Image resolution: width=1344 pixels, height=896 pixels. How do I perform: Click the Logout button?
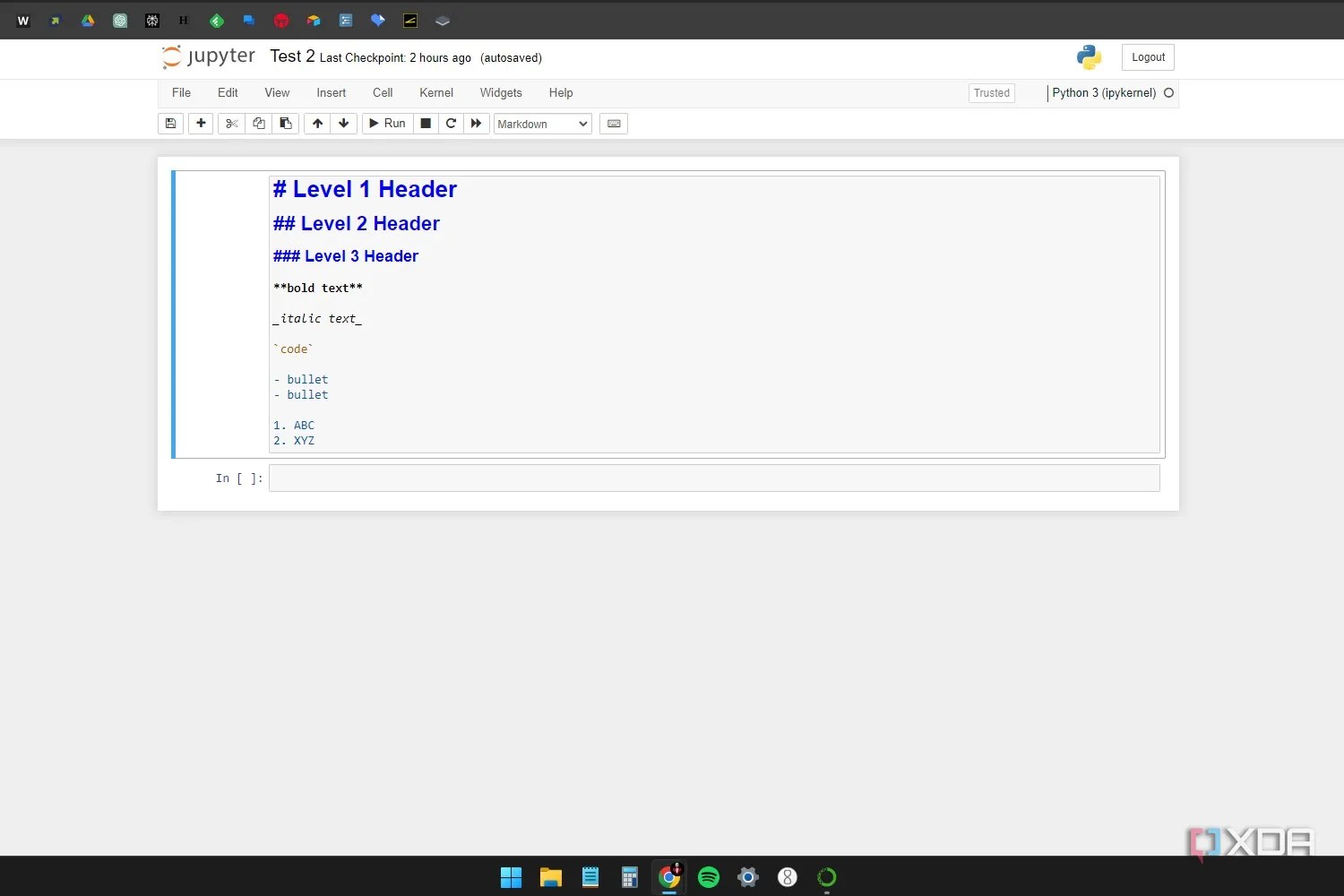(1148, 56)
